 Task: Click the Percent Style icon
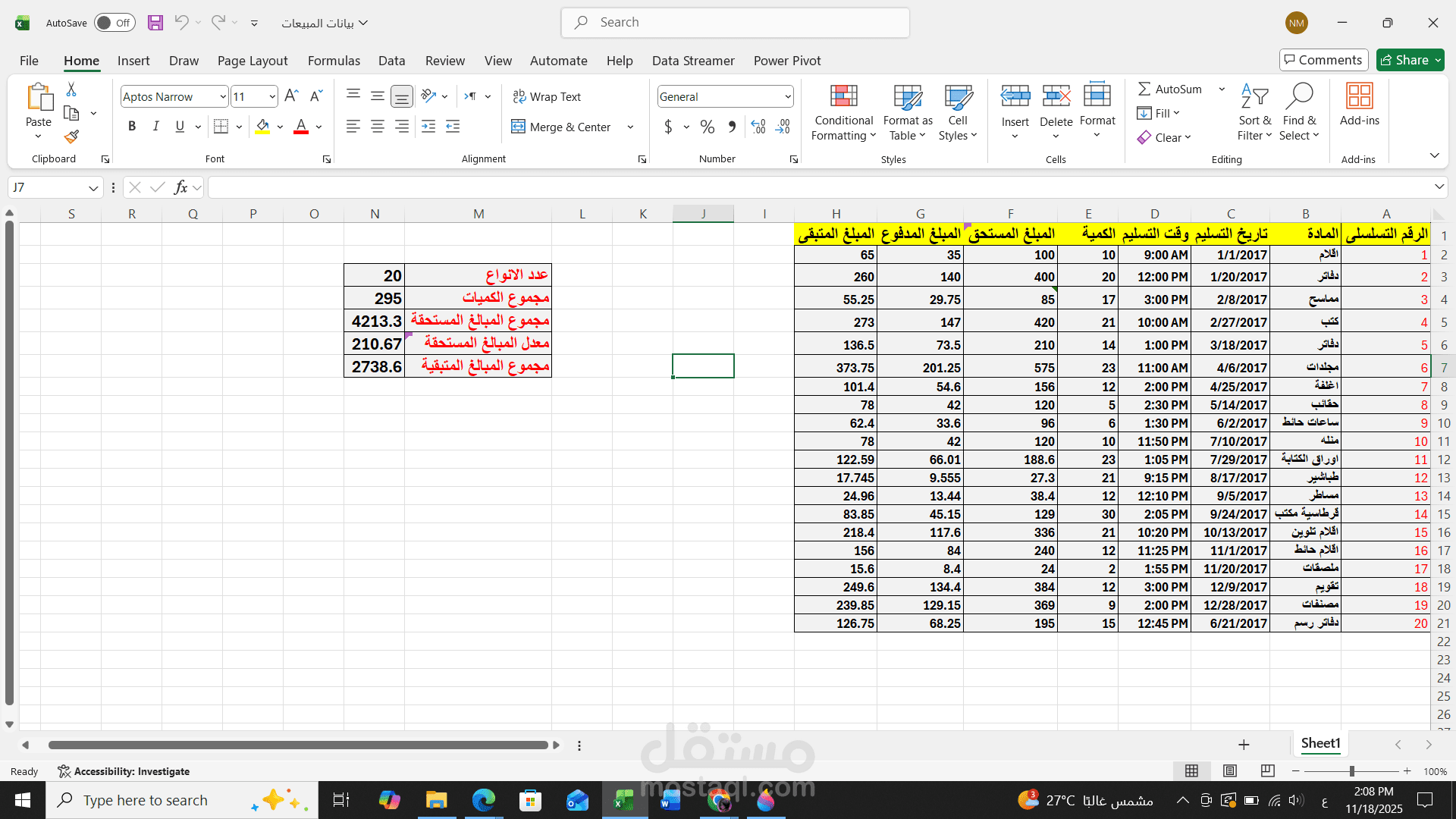[x=708, y=127]
